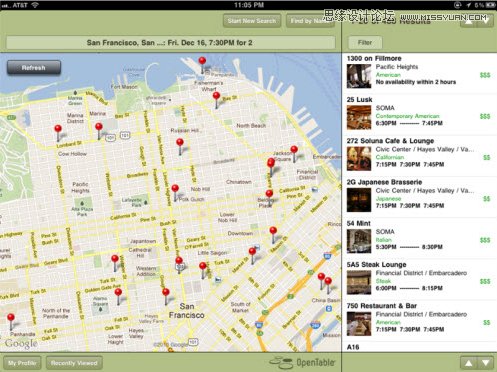Click the Japanese cuisine label

point(388,199)
